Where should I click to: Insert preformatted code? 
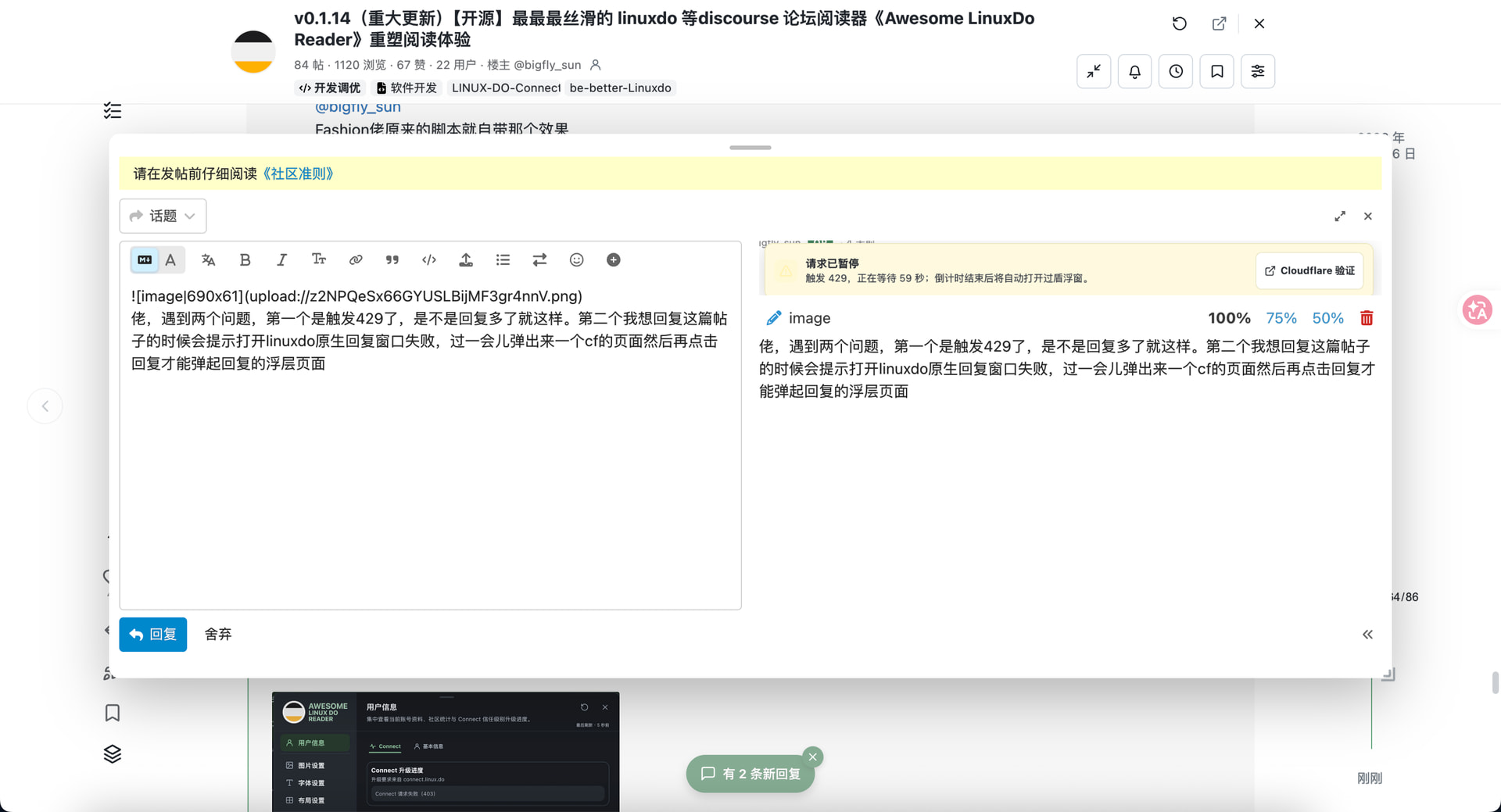click(429, 260)
